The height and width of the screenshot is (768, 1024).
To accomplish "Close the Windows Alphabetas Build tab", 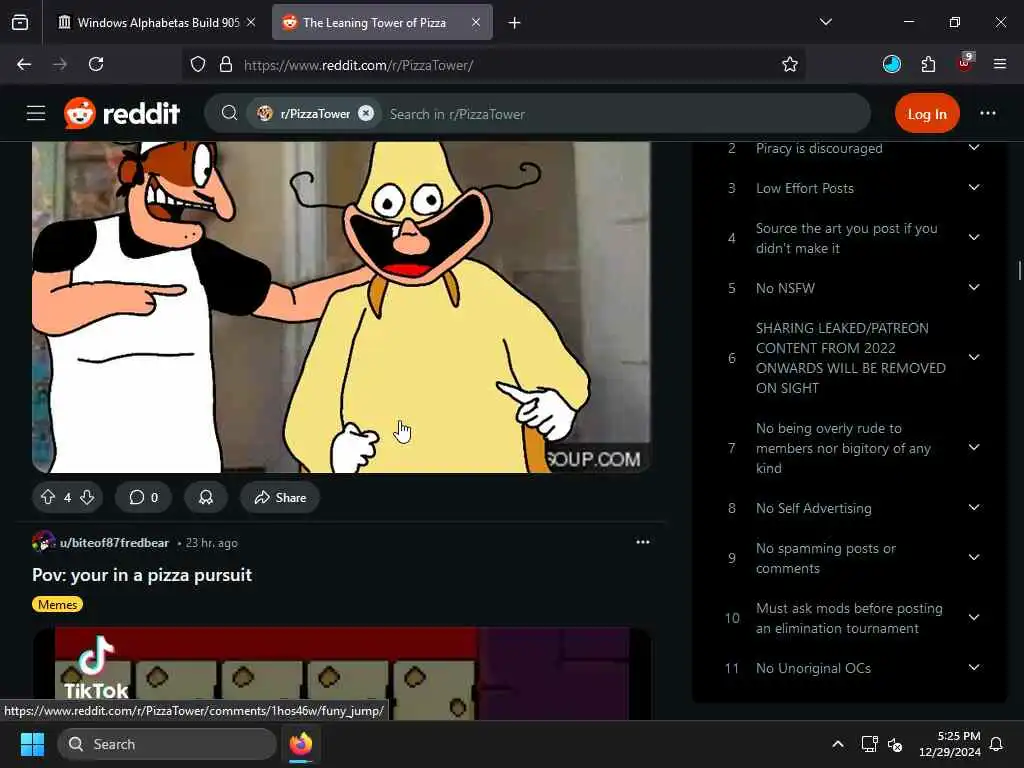I will pyautogui.click(x=251, y=23).
